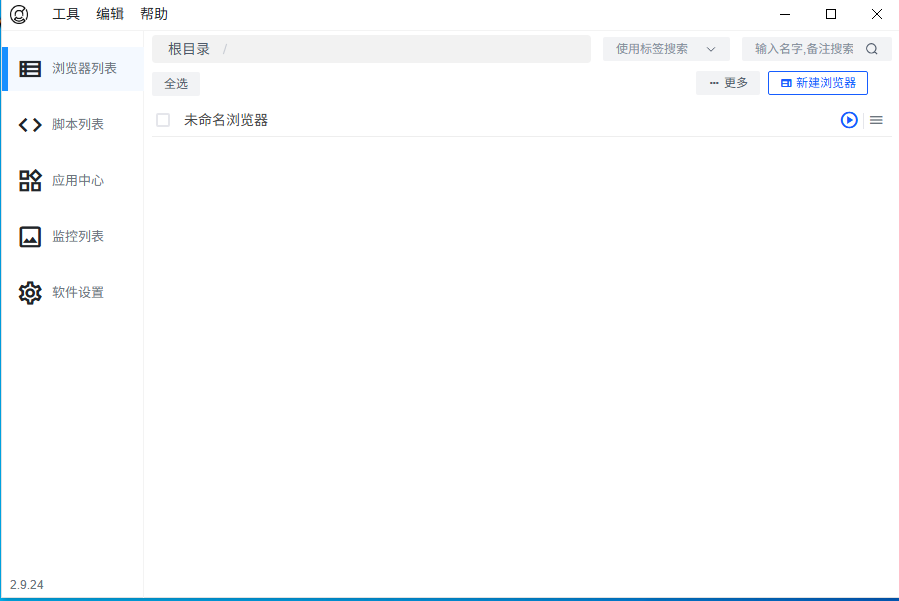Expand the 更多 options menu
This screenshot has height=601, width=899.
(727, 83)
